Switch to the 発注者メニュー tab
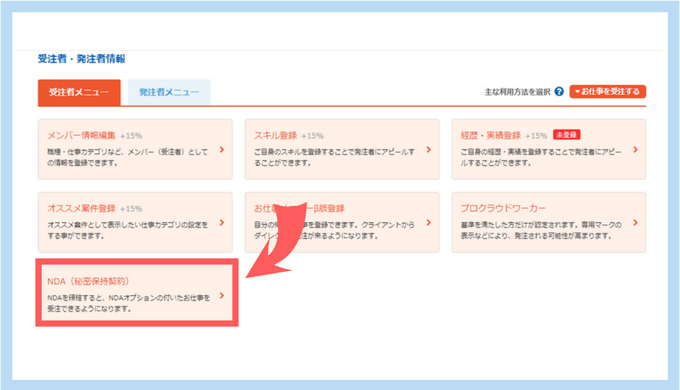 click(169, 92)
